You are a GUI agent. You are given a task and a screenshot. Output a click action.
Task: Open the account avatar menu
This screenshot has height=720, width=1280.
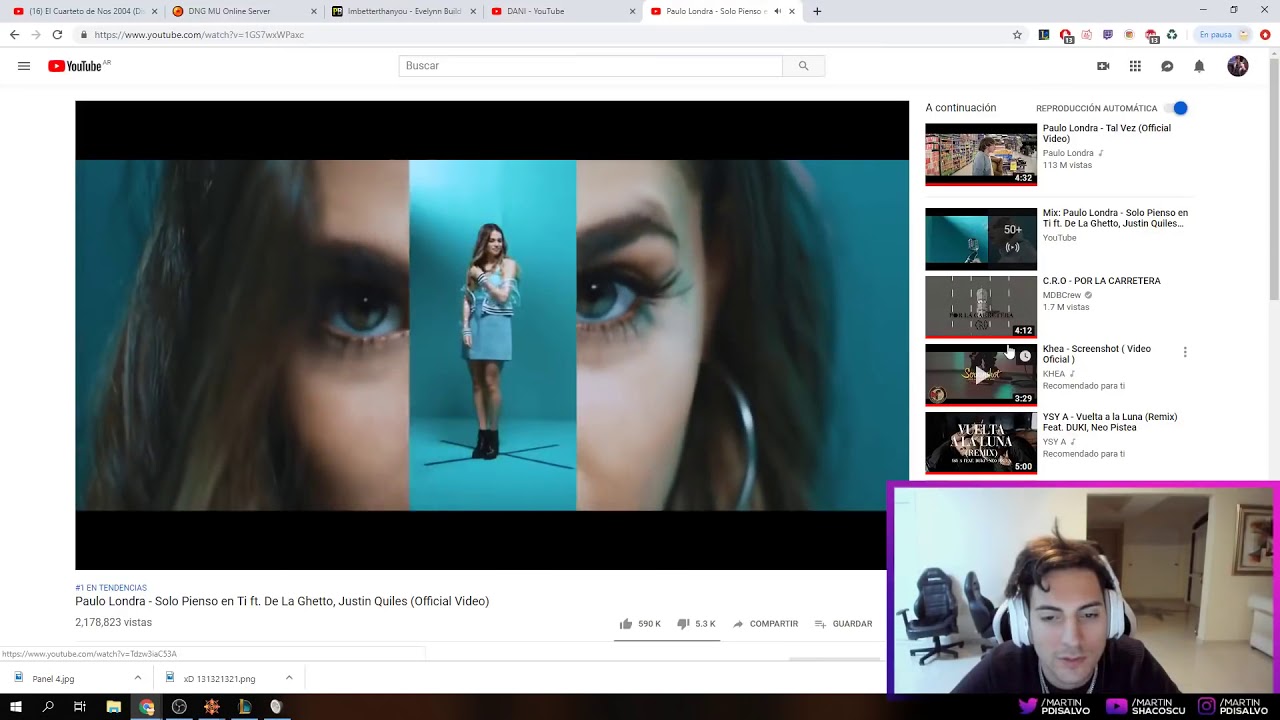point(1238,66)
